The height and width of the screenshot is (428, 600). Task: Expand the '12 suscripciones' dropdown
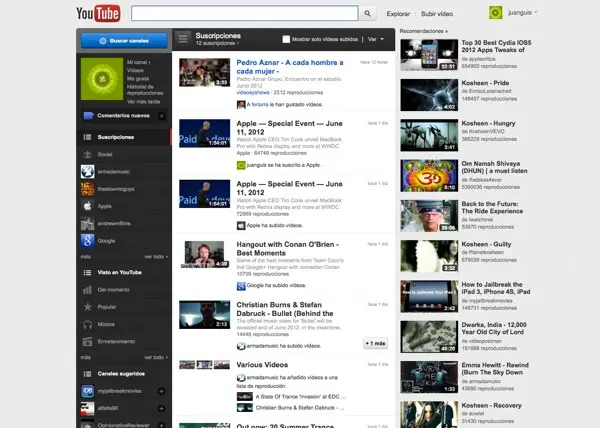[x=217, y=43]
